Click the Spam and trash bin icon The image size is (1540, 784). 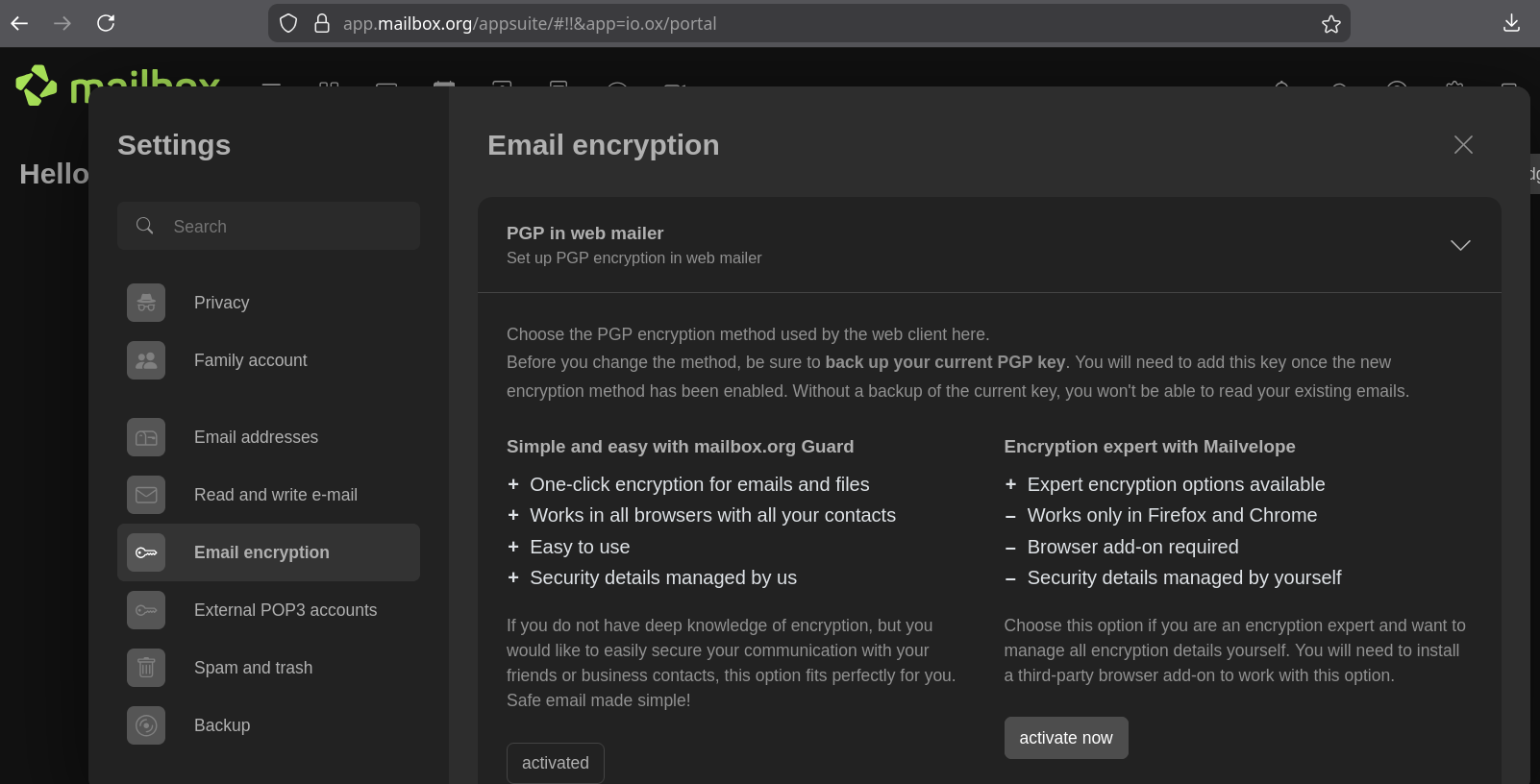pyautogui.click(x=146, y=668)
